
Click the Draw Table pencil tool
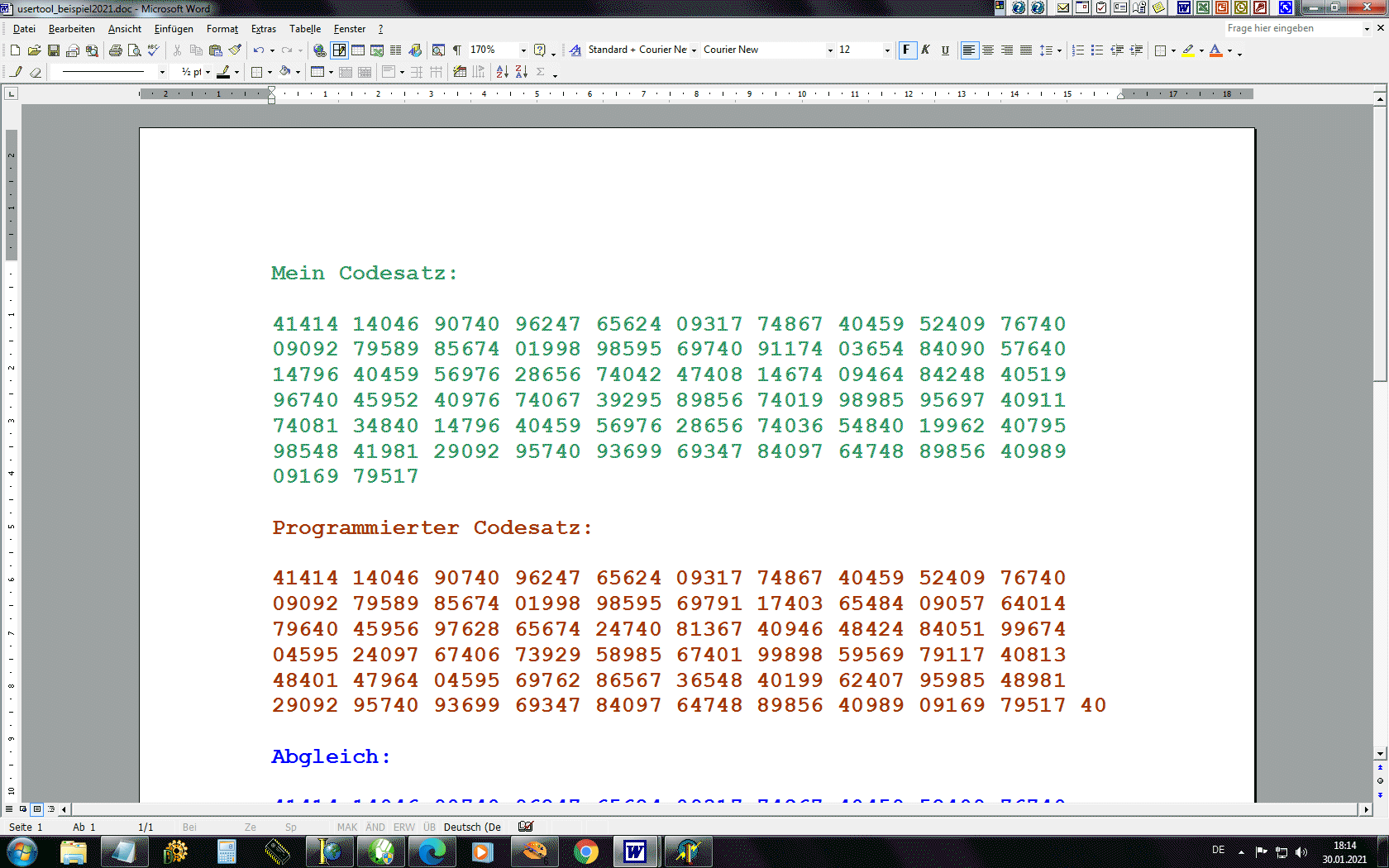16,72
